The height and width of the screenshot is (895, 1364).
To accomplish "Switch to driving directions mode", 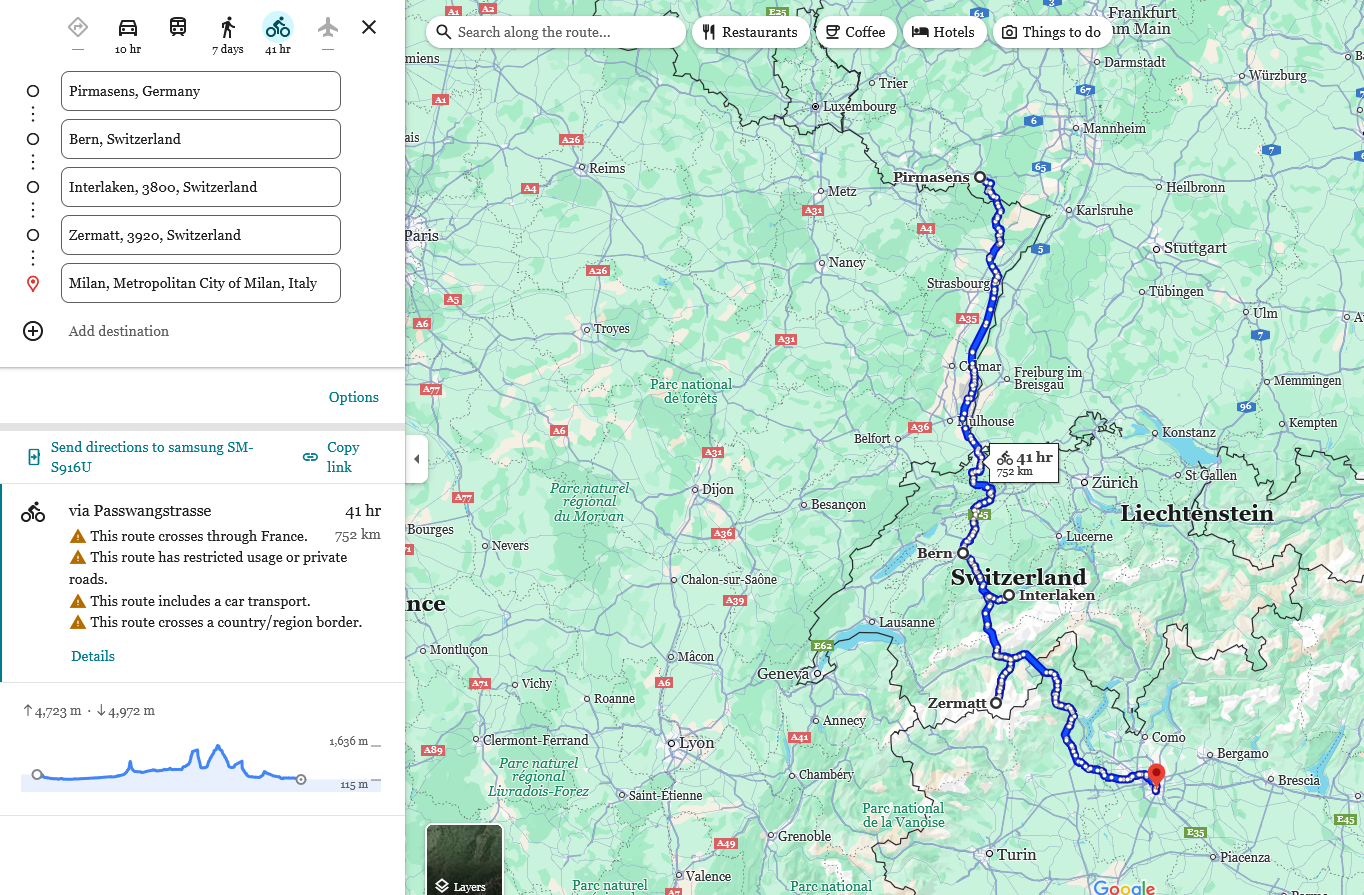I will tap(128, 27).
